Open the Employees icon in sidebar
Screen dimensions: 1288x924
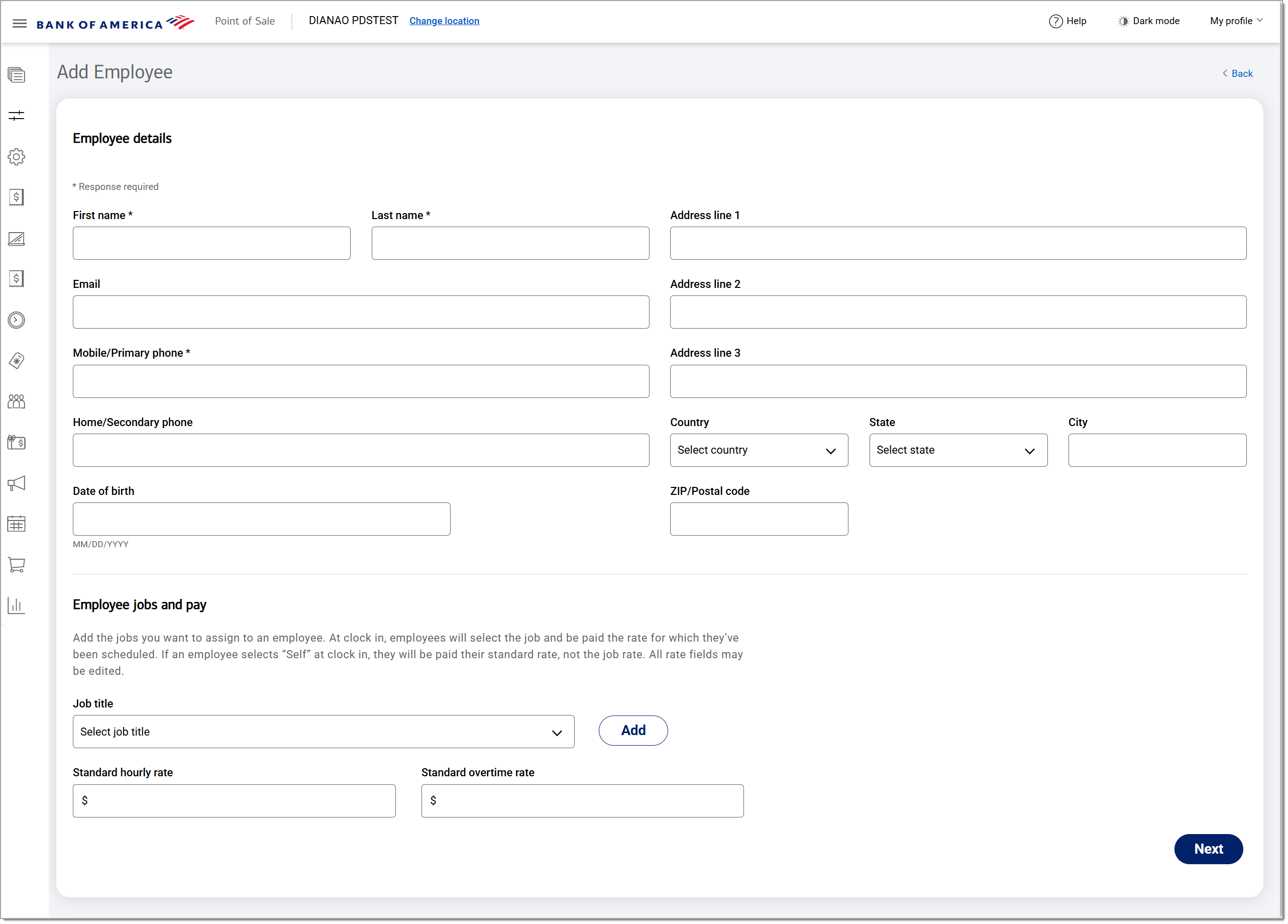point(17,401)
